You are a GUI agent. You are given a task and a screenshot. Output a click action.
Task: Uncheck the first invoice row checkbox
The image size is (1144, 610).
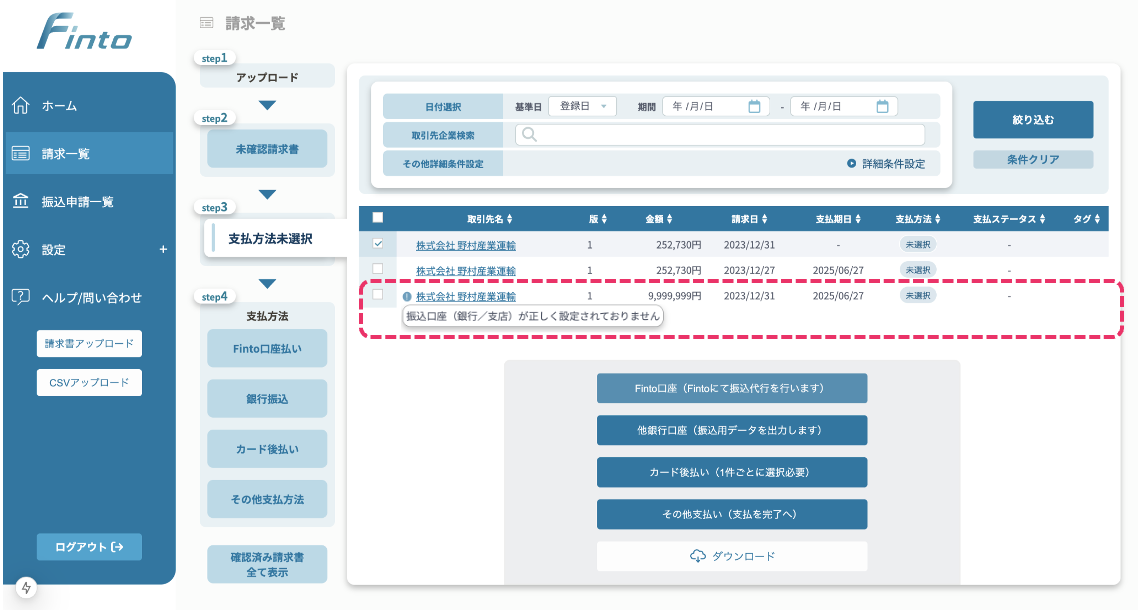click(377, 244)
